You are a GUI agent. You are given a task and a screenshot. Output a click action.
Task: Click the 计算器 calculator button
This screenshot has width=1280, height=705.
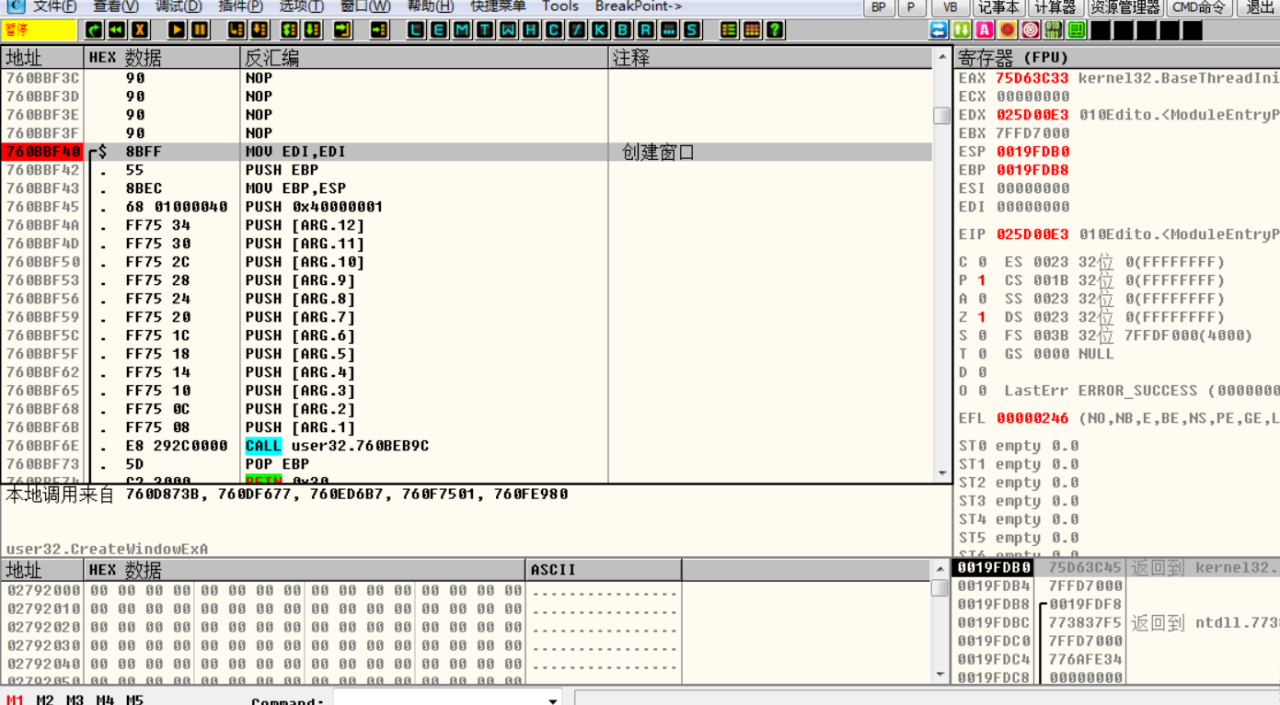[x=1054, y=7]
